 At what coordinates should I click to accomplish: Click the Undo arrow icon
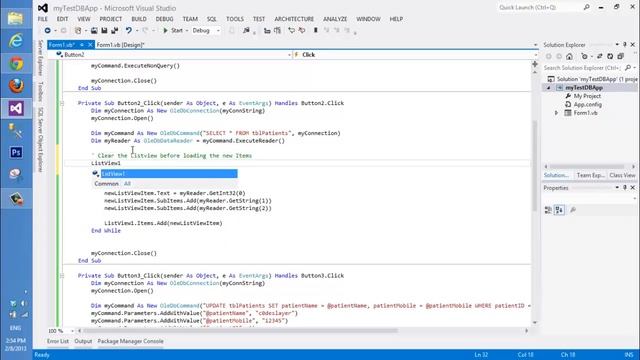(129, 31)
